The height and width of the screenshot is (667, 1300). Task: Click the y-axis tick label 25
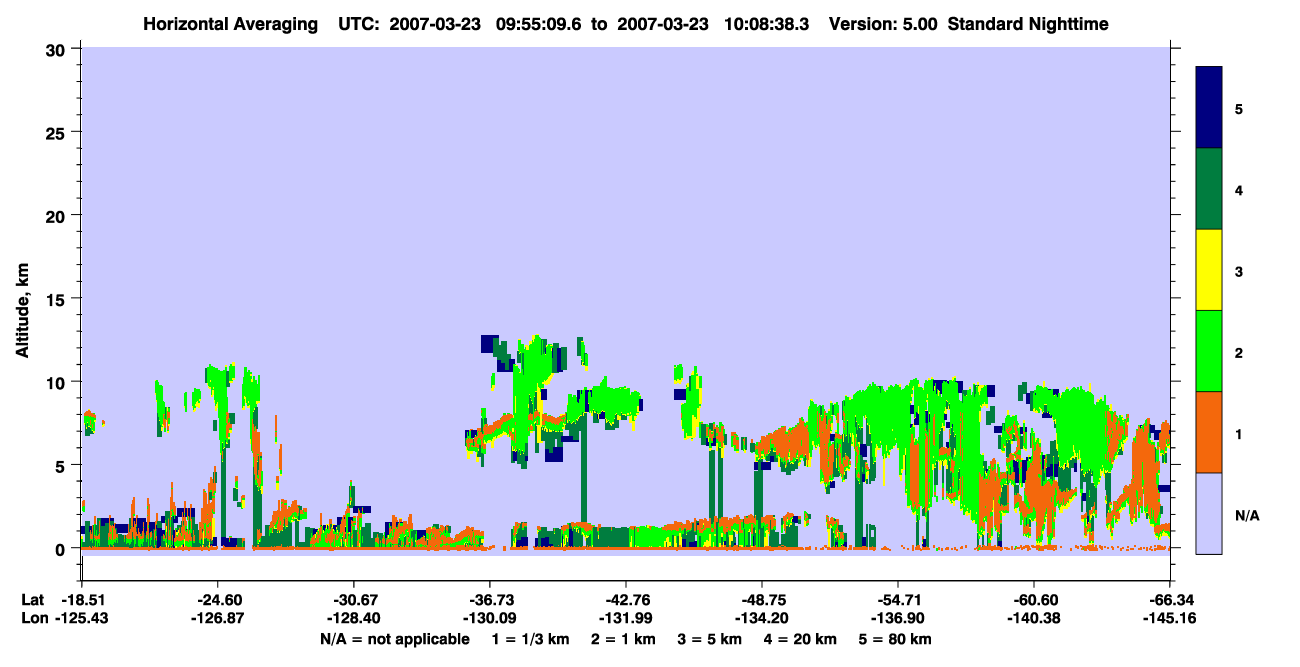pos(58,132)
